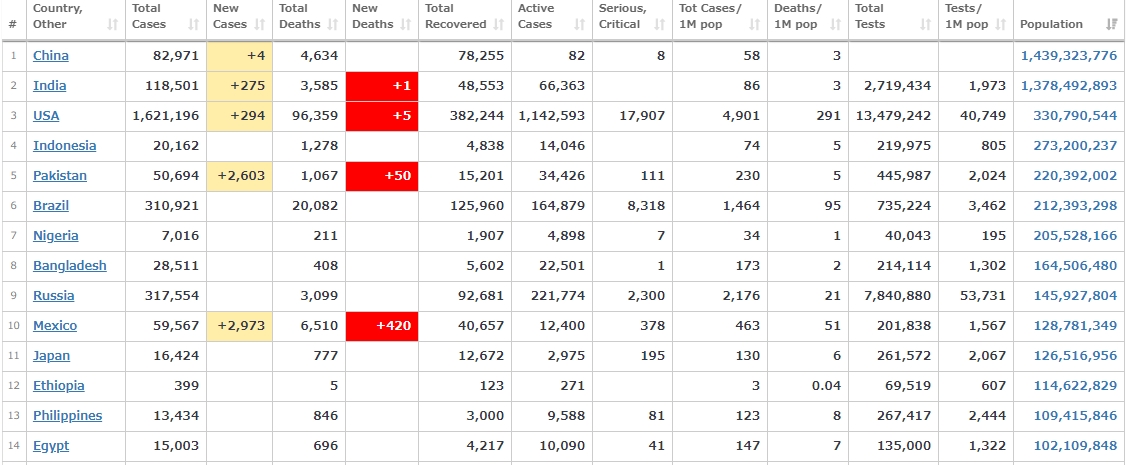Click sort arrows in Total Cases header
Image resolution: width=1131 pixels, height=465 pixels.
[x=193, y=24]
